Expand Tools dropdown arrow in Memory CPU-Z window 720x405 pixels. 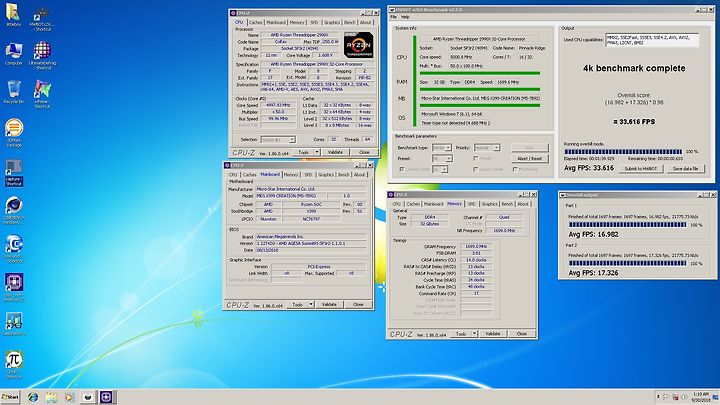[475, 334]
